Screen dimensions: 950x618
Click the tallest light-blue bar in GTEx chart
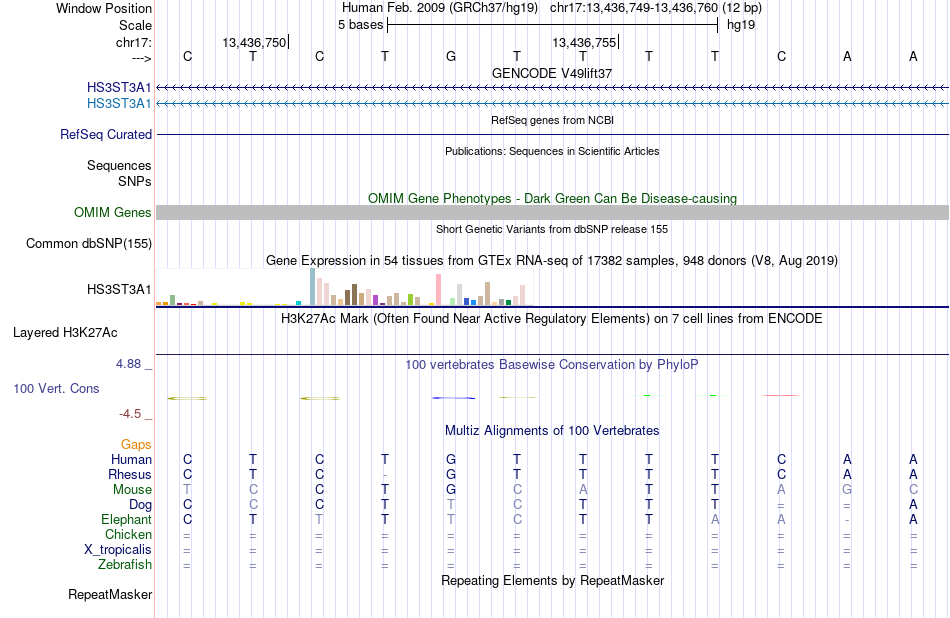click(313, 287)
